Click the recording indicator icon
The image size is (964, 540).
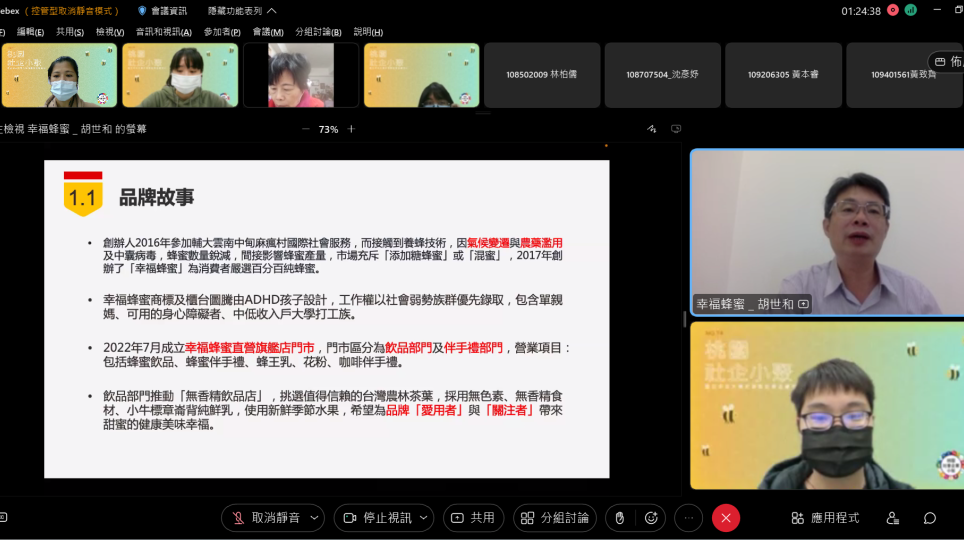pyautogui.click(x=891, y=10)
